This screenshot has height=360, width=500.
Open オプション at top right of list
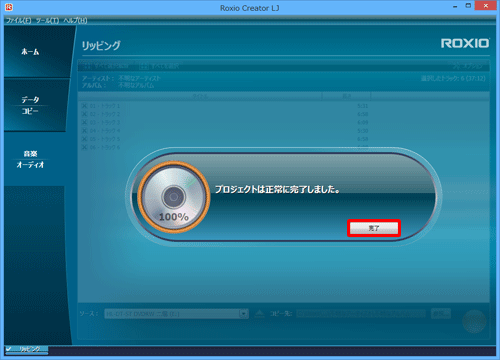pos(468,66)
